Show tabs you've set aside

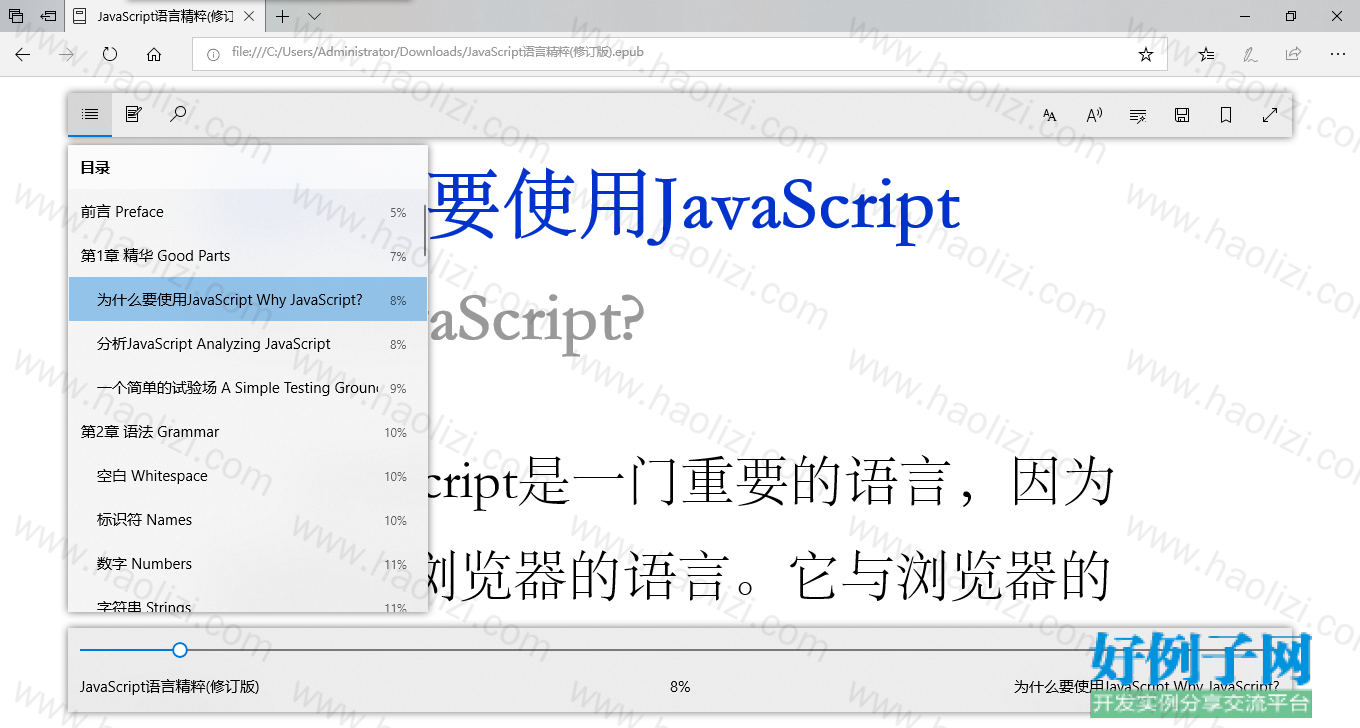[x=16, y=16]
